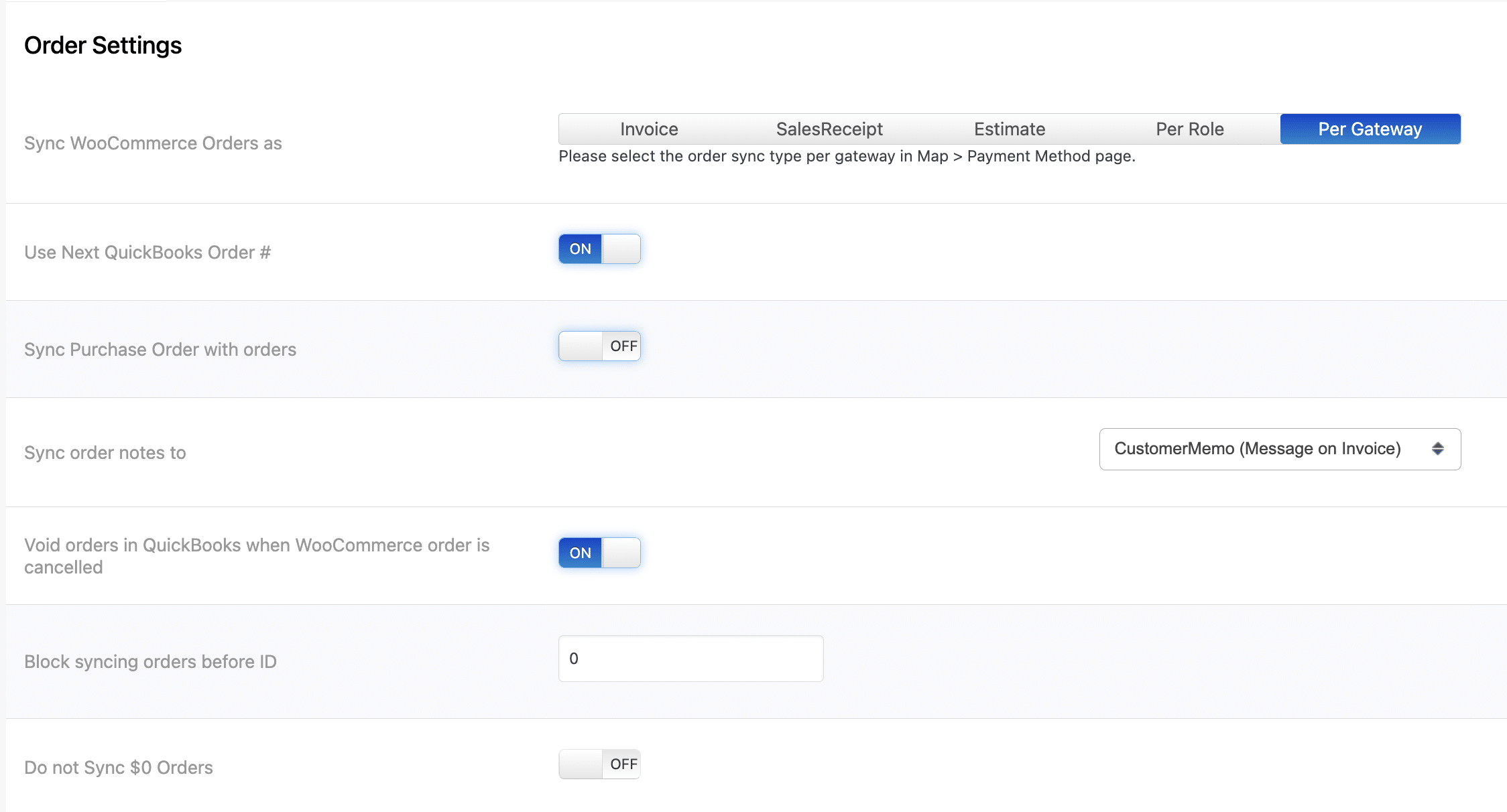The width and height of the screenshot is (1507, 812).
Task: Click the payment method helper text
Action: click(847, 156)
